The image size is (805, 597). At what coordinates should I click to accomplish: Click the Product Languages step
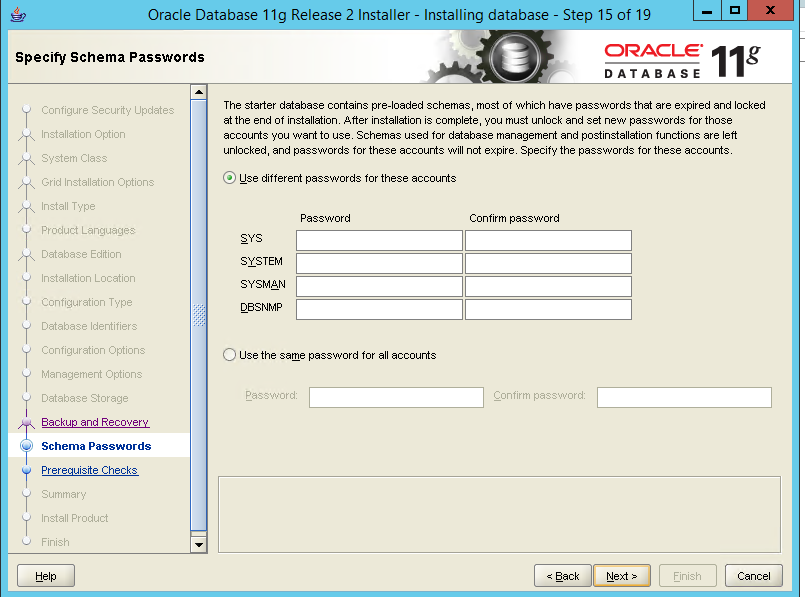pyautogui.click(x=88, y=230)
